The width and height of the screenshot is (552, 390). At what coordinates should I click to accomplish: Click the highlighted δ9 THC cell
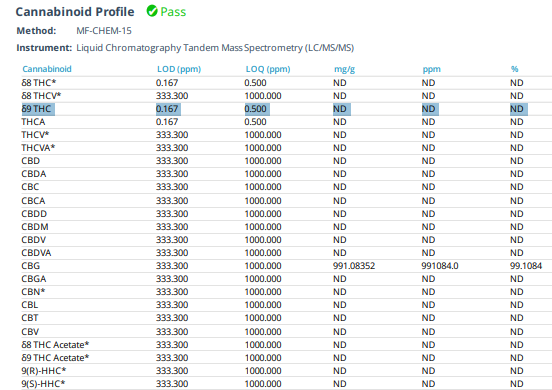pyautogui.click(x=38, y=109)
